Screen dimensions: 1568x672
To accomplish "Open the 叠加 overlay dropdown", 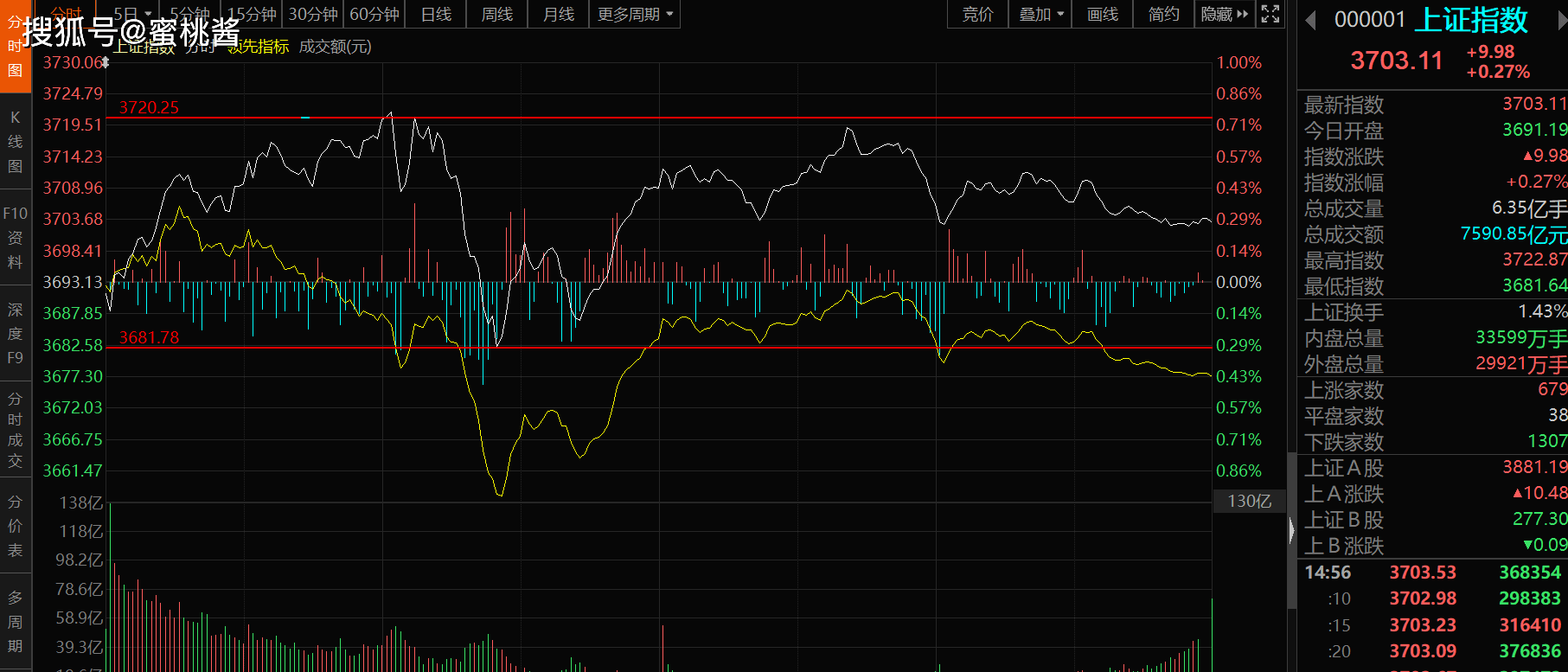I will 1040,14.
